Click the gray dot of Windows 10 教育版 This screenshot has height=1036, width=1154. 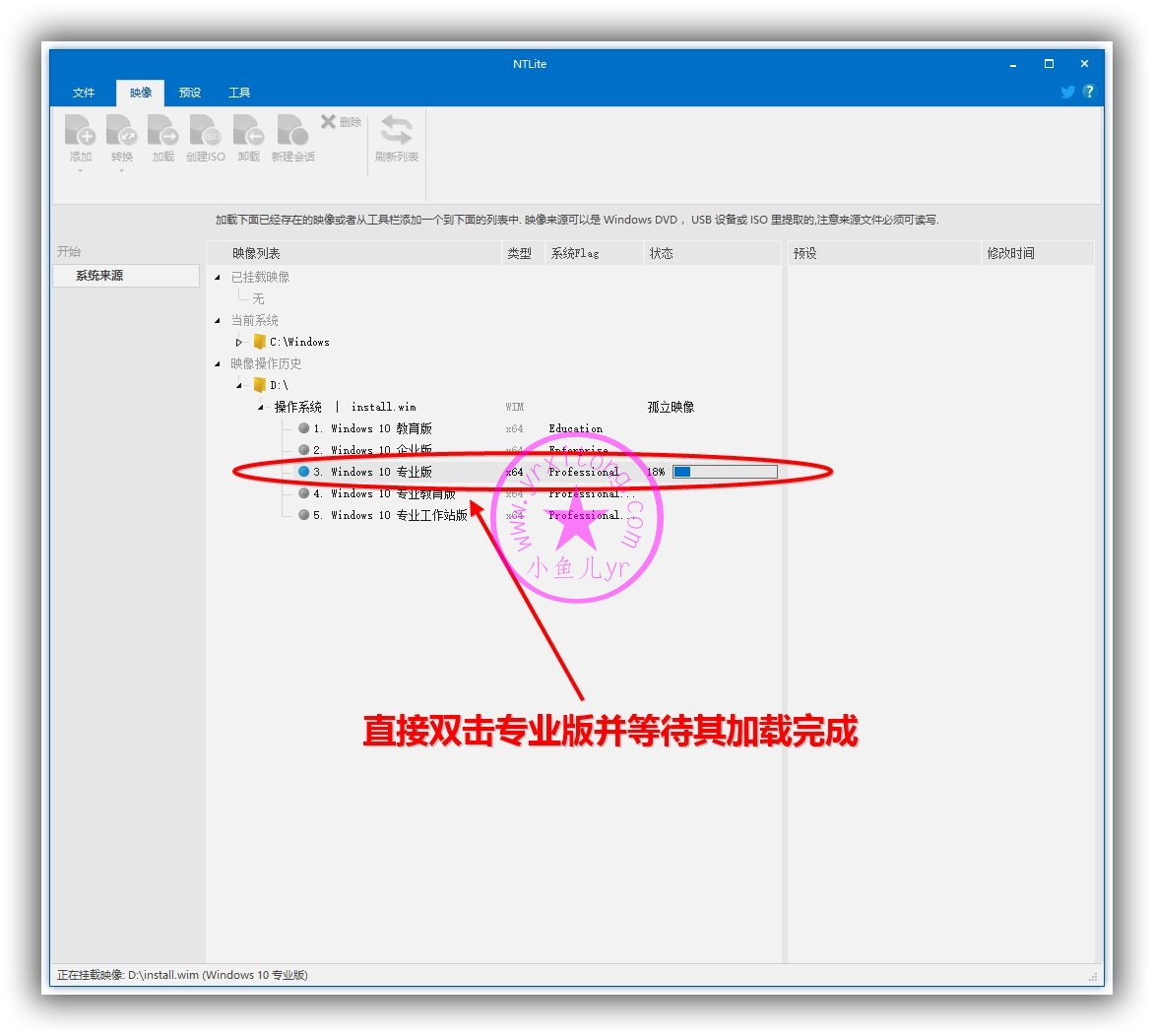(304, 427)
